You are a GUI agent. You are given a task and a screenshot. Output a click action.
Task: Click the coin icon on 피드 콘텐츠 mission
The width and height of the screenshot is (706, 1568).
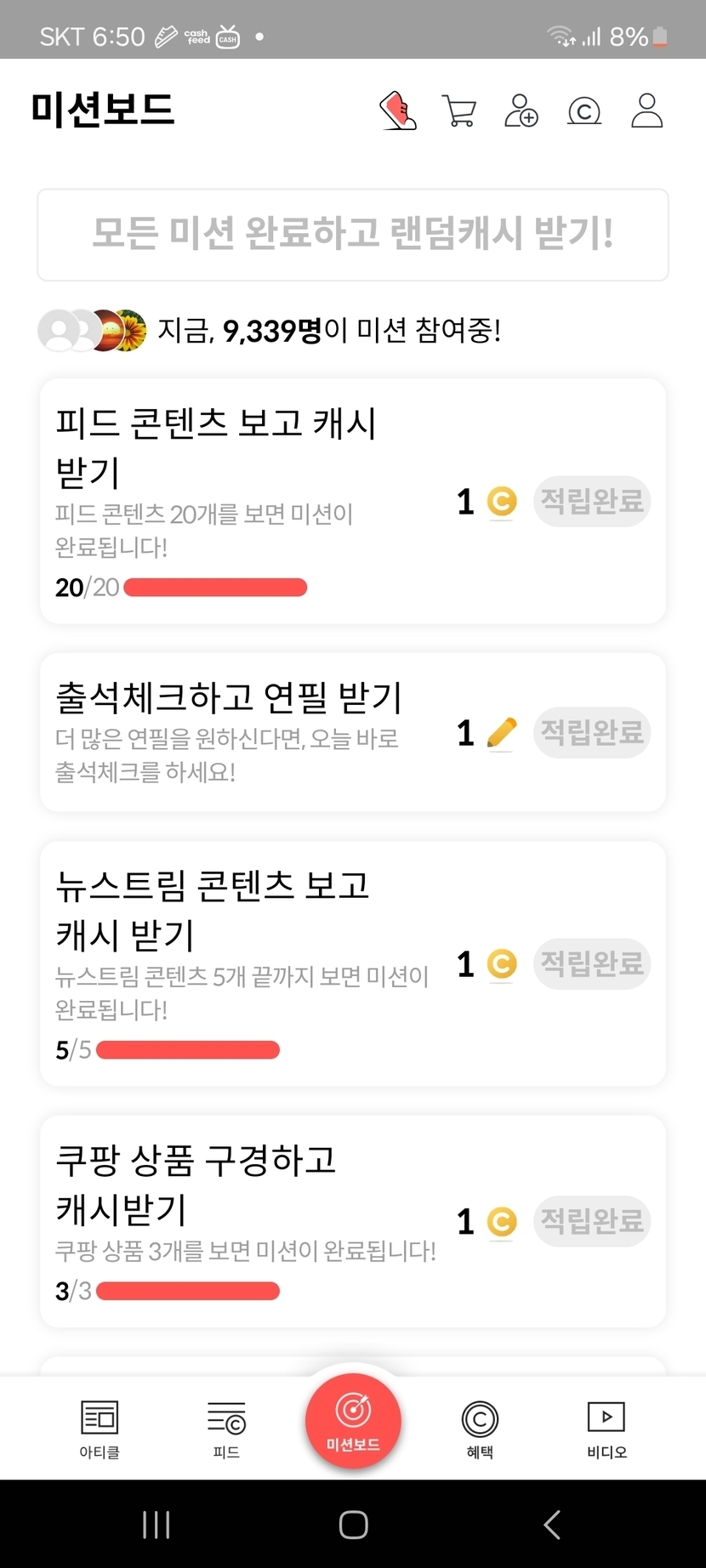(x=502, y=502)
